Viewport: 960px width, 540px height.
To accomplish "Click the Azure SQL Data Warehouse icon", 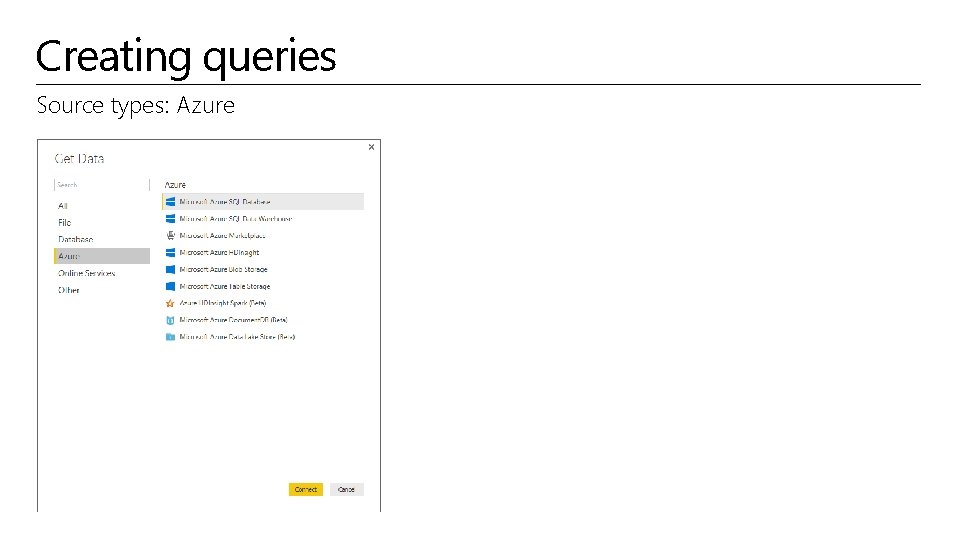I will tap(170, 219).
